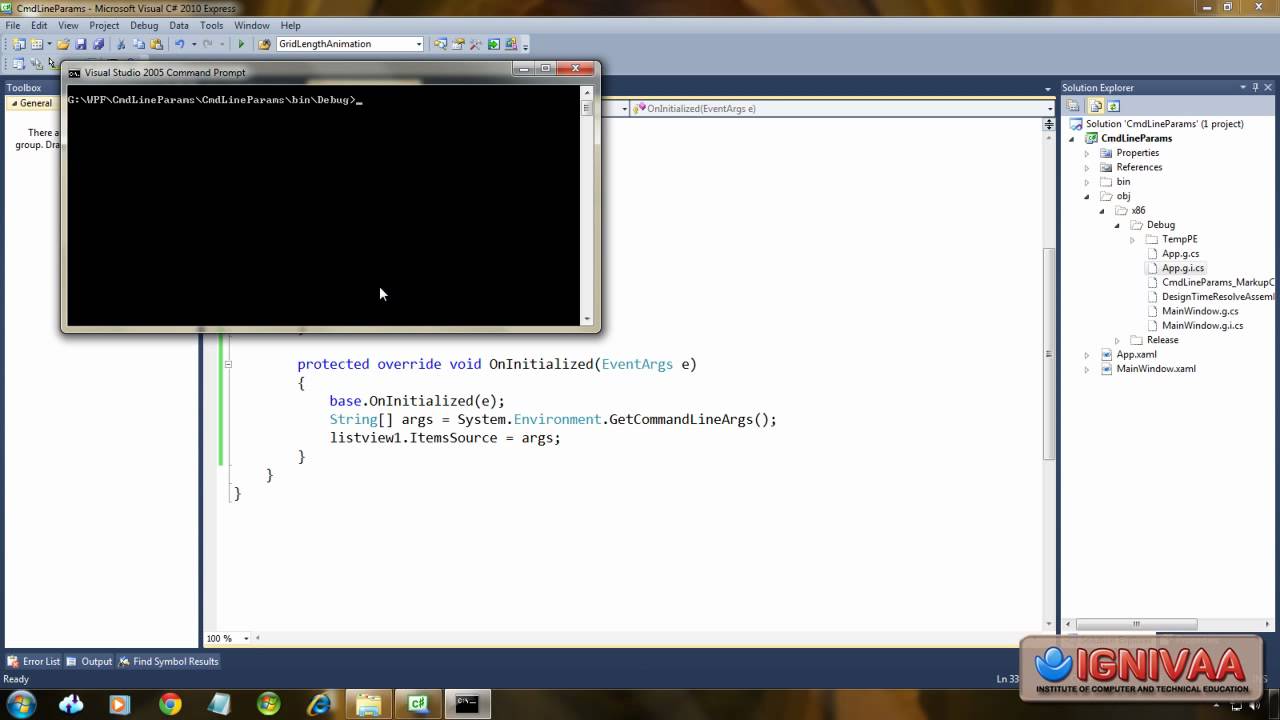Click the Properties icon in Solution Explorer toolbar
Screen dimensions: 1280x720
(x=1073, y=106)
